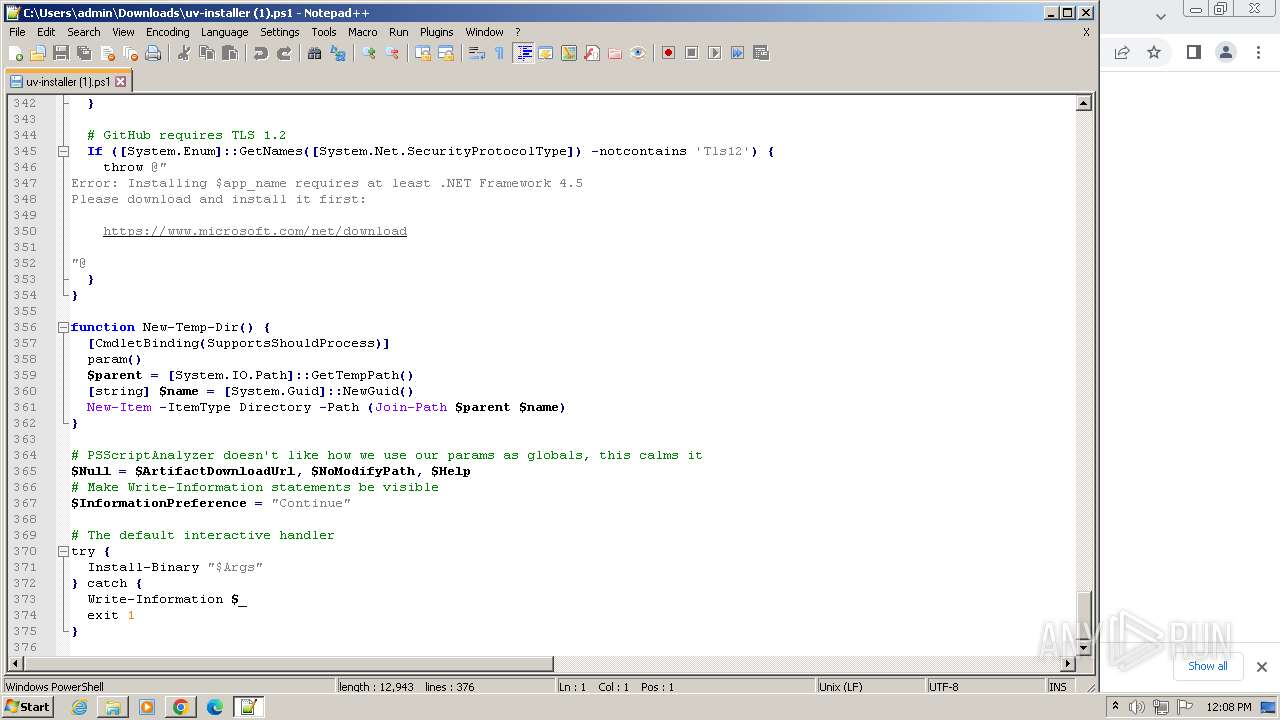Collapse New-Temp-Dir function fold at line 356
The width and height of the screenshot is (1280, 720).
tap(63, 327)
